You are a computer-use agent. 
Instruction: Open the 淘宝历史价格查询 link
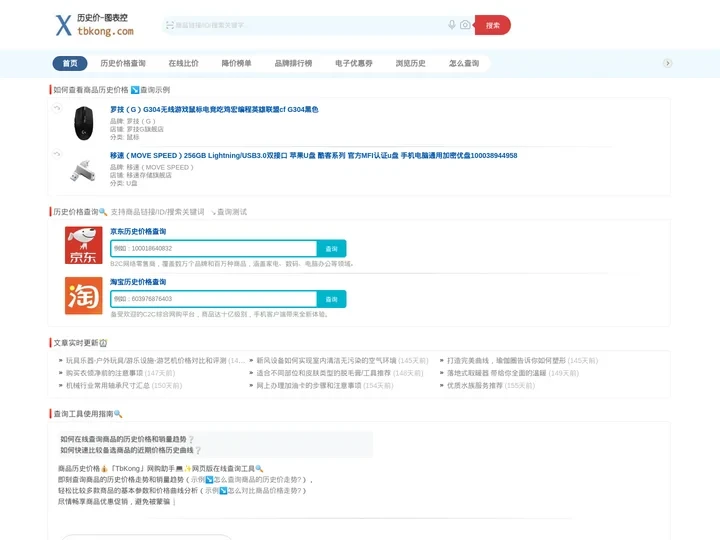(x=138, y=282)
